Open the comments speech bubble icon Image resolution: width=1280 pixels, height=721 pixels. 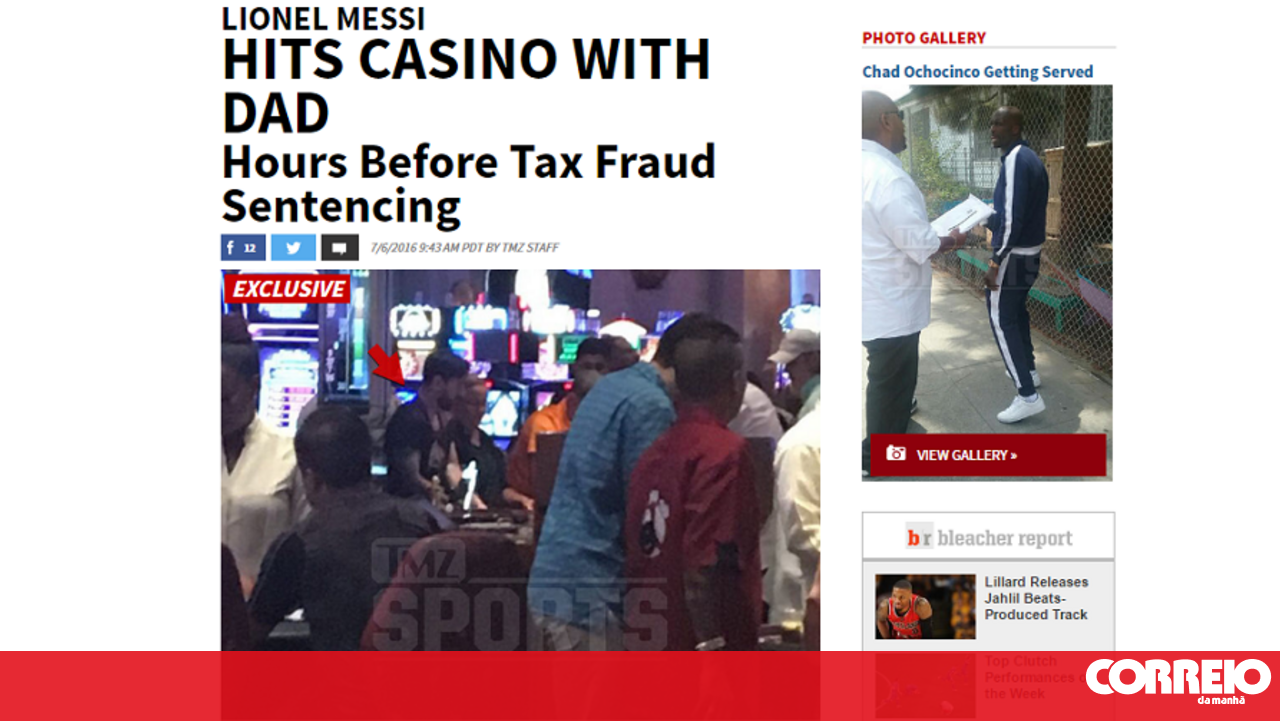[x=340, y=248]
